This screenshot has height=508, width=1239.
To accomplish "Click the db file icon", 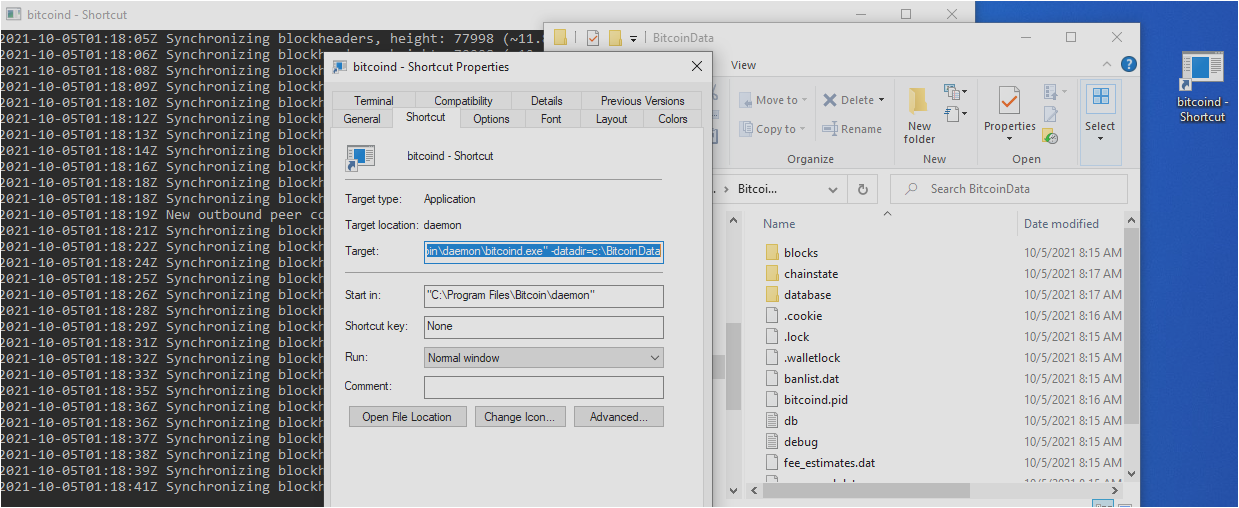I will tap(771, 421).
